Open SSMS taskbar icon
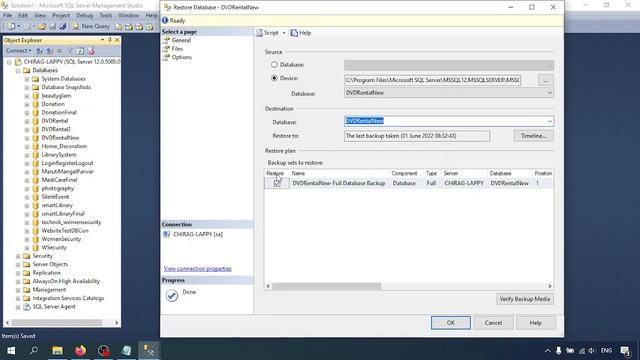Image resolution: width=640 pixels, height=360 pixels. click(149, 350)
